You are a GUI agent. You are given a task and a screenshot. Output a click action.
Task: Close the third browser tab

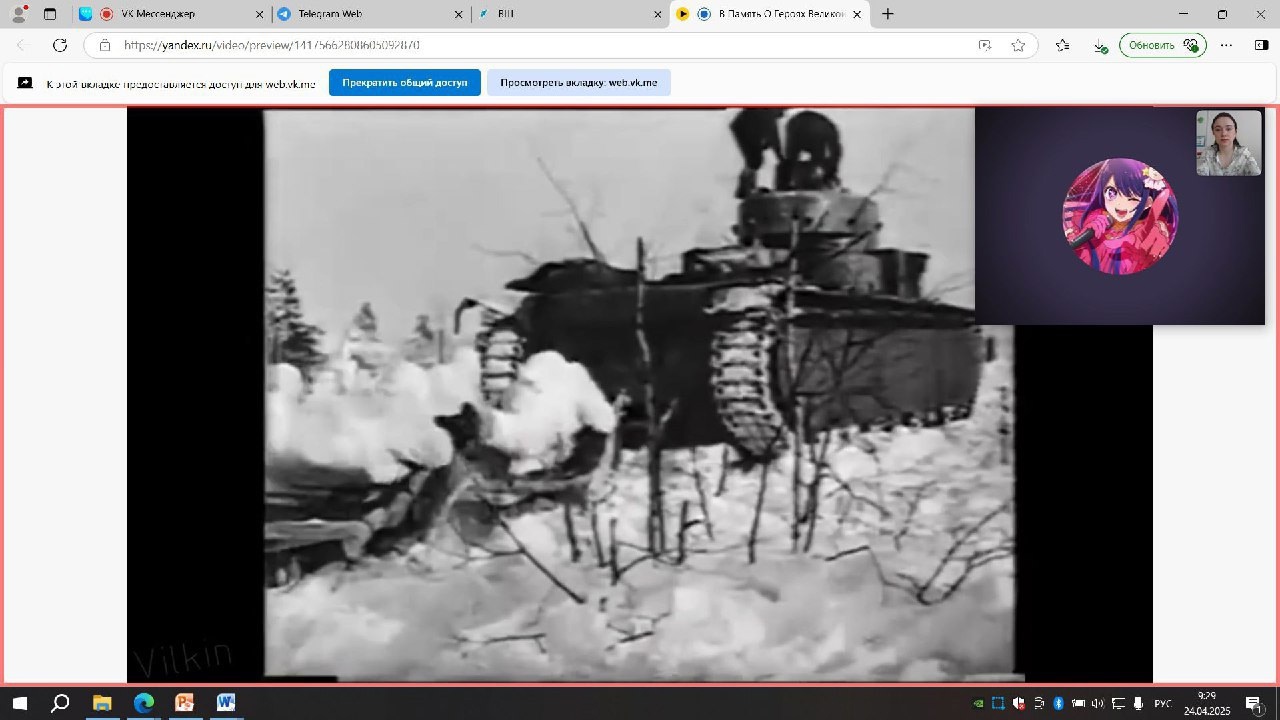pyautogui.click(x=658, y=14)
